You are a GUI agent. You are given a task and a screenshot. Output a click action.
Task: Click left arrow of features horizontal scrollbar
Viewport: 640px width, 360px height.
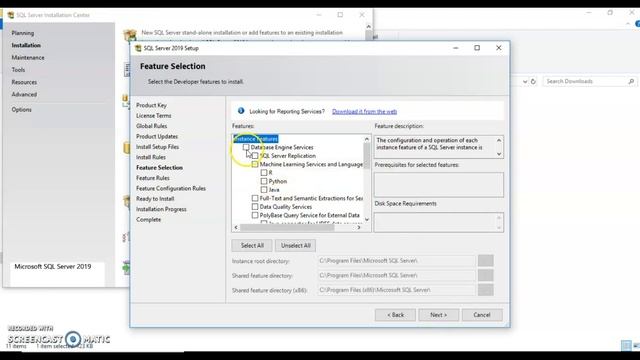(236, 227)
